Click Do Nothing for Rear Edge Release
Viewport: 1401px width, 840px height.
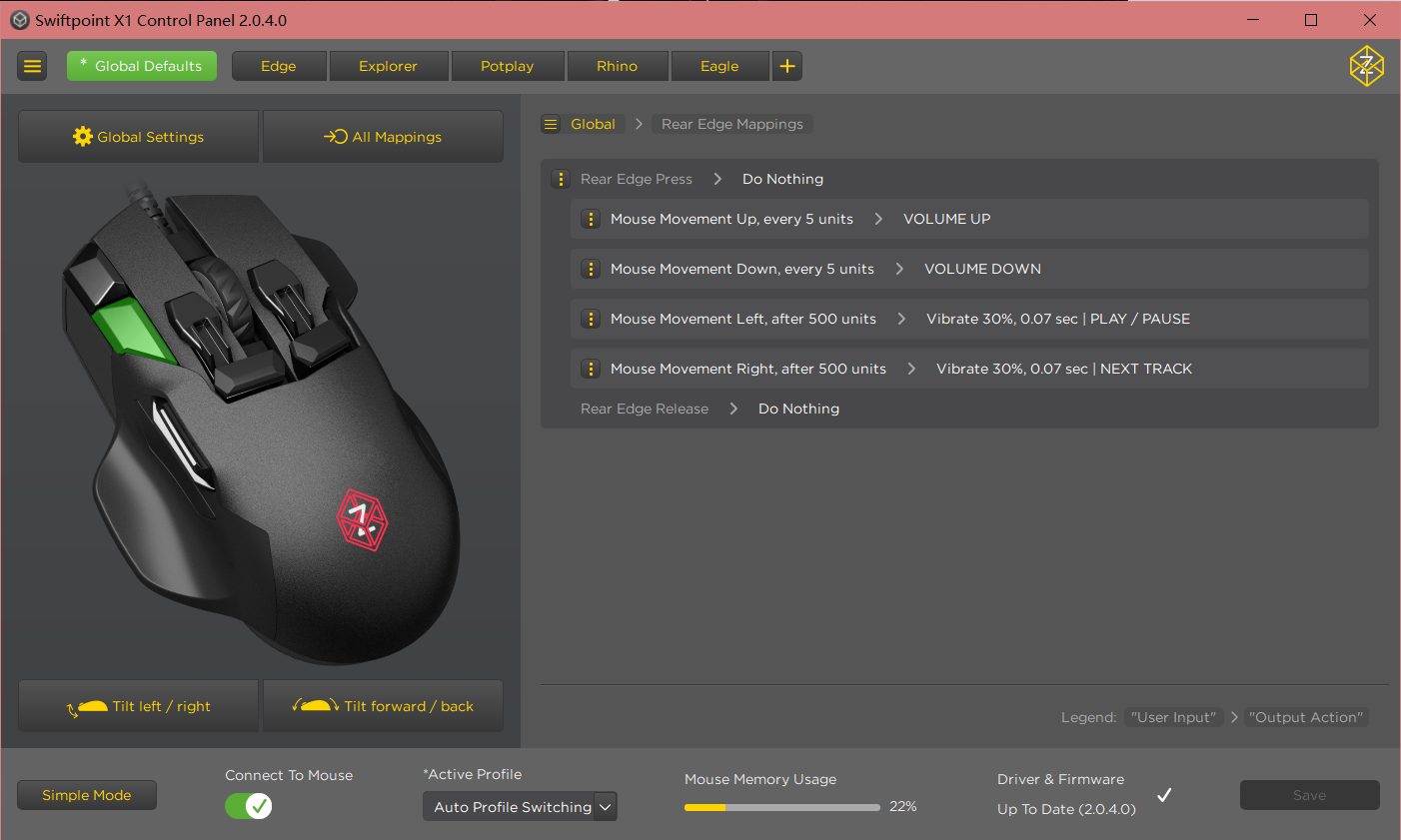click(798, 409)
